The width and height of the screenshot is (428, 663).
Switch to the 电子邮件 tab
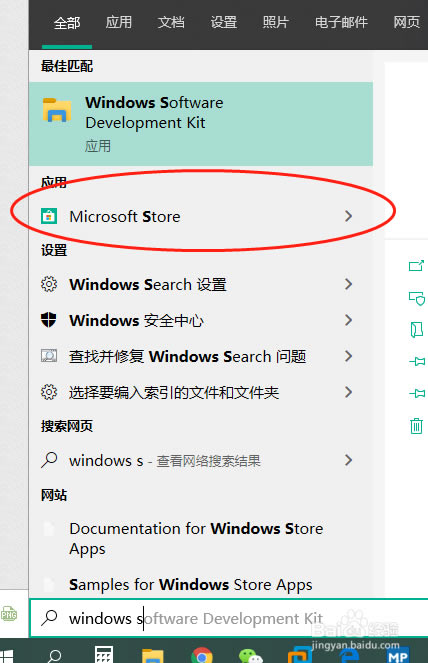341,22
